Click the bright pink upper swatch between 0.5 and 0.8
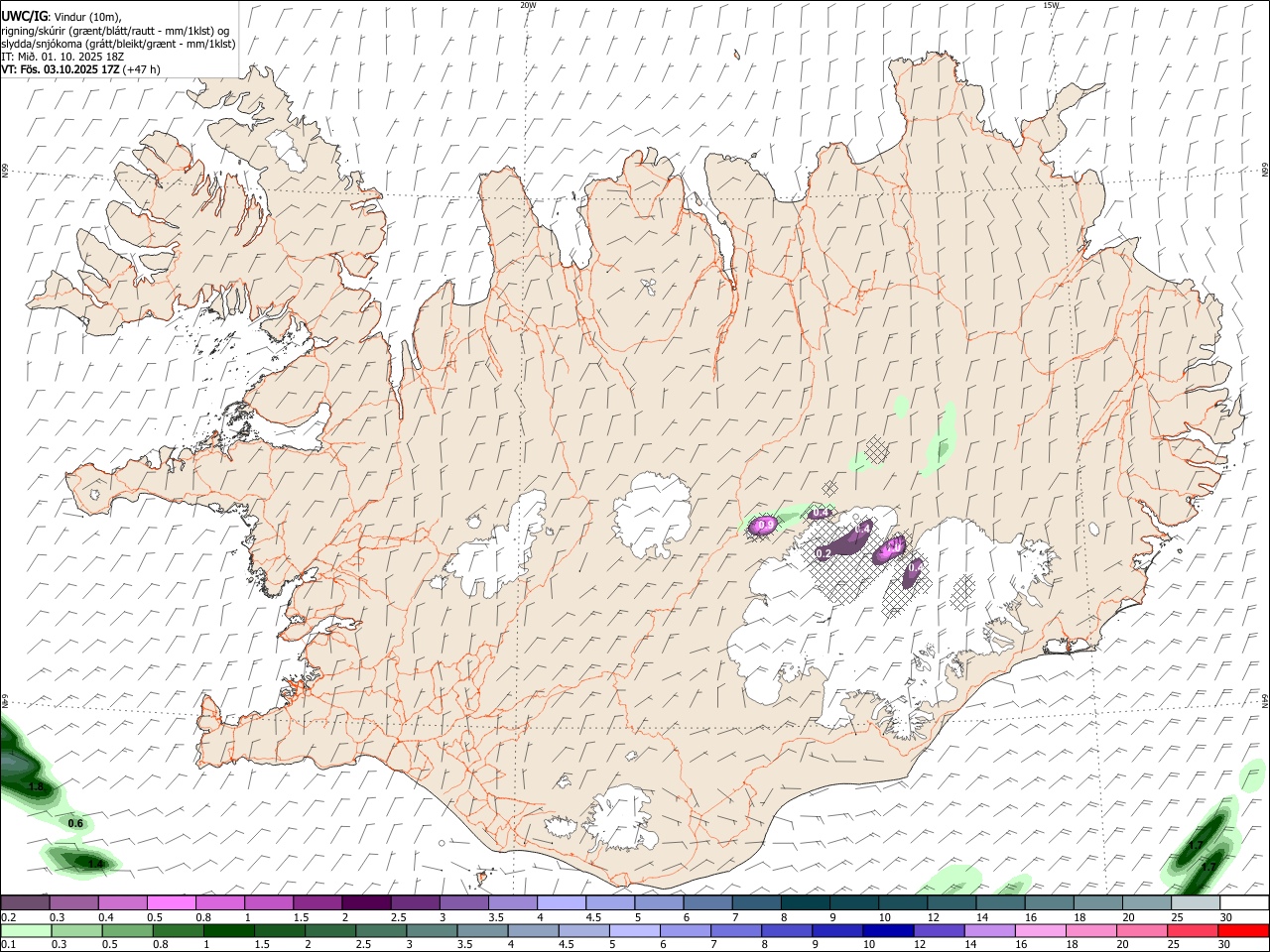Image resolution: width=1270 pixels, height=952 pixels. click(171, 902)
